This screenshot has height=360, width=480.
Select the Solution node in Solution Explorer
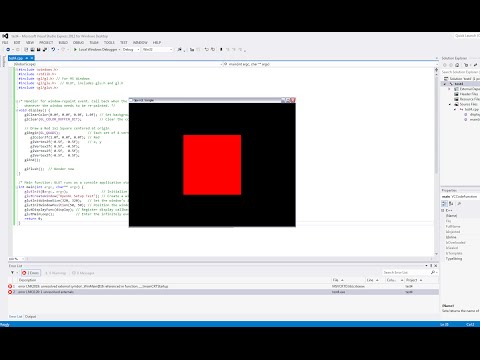pyautogui.click(x=461, y=78)
